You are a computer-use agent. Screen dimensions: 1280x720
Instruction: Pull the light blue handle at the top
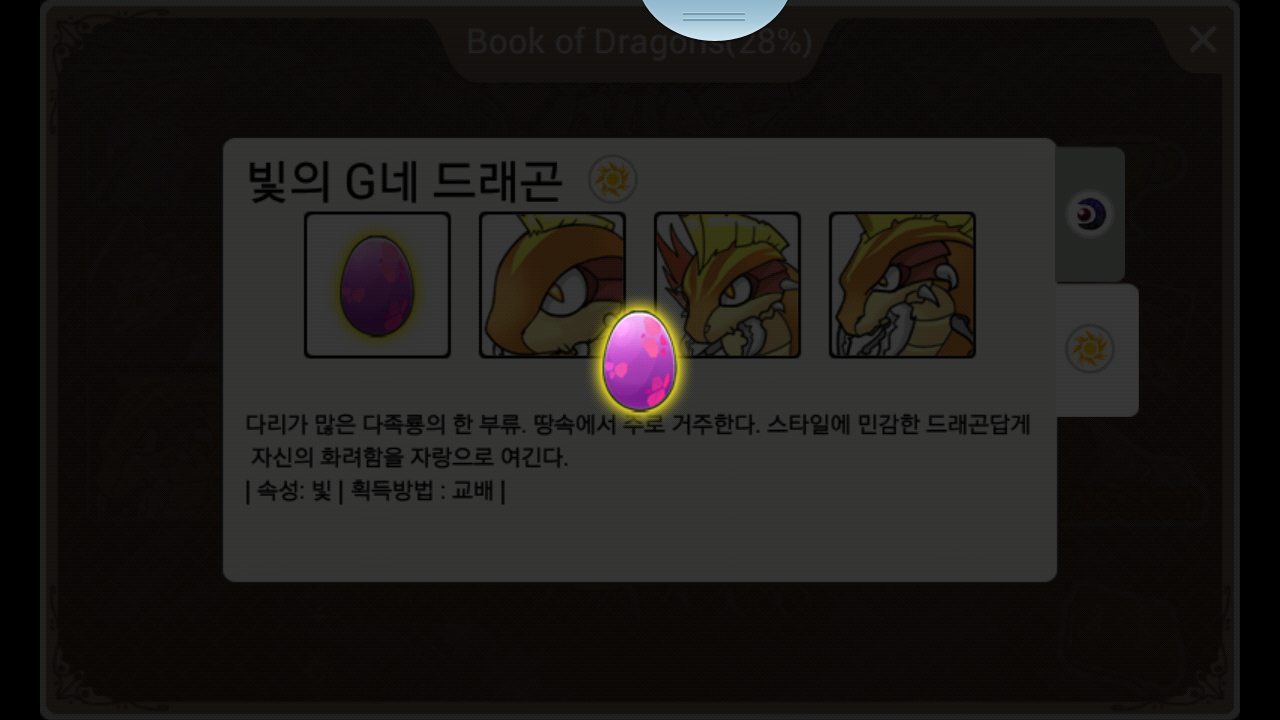point(714,17)
